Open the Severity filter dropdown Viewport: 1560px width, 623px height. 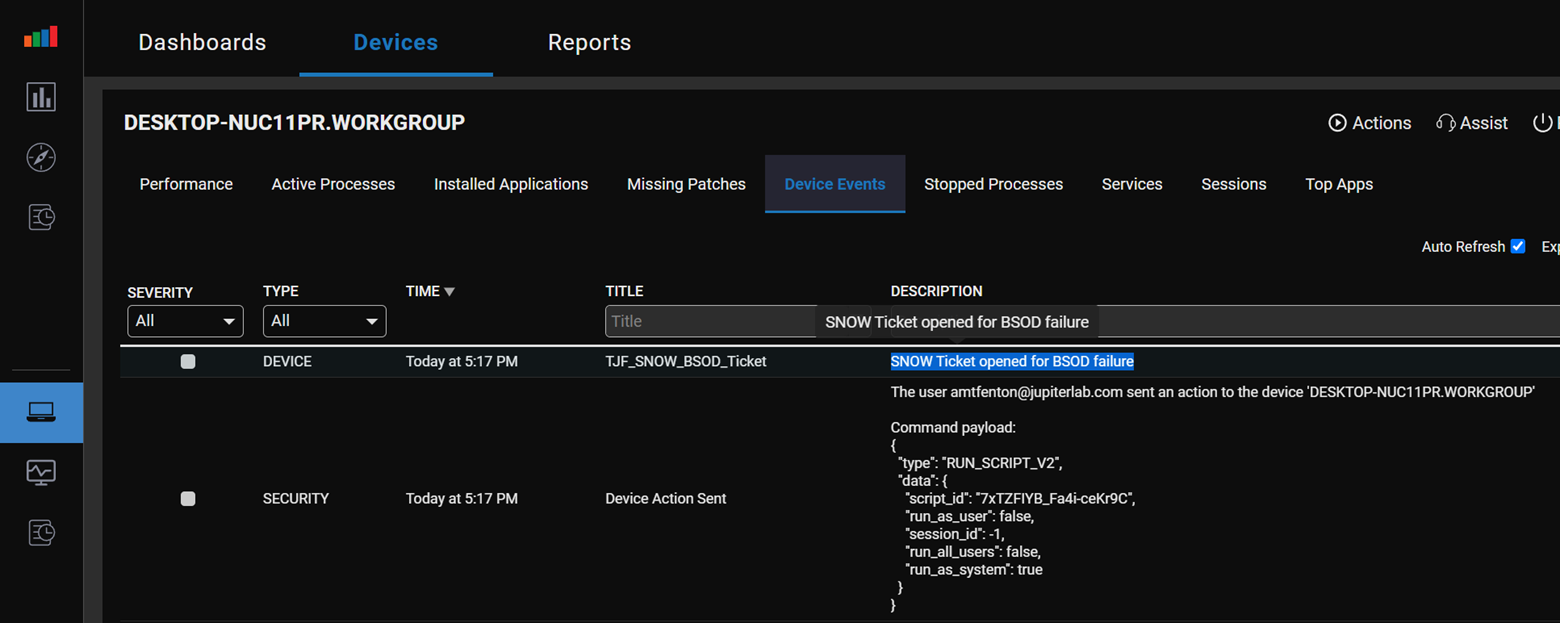(x=185, y=321)
